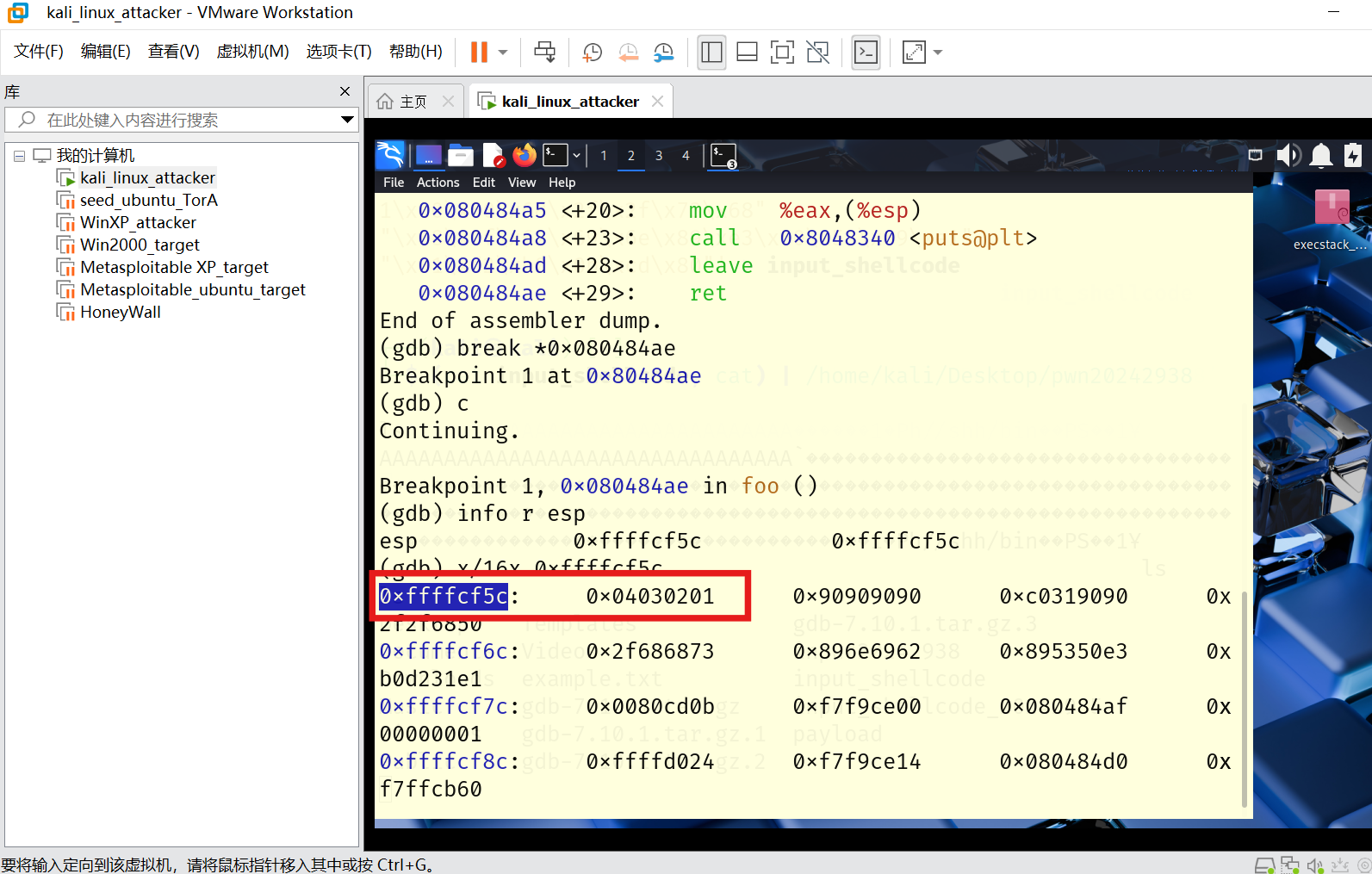Open the 文件(F) menu

pos(39,52)
